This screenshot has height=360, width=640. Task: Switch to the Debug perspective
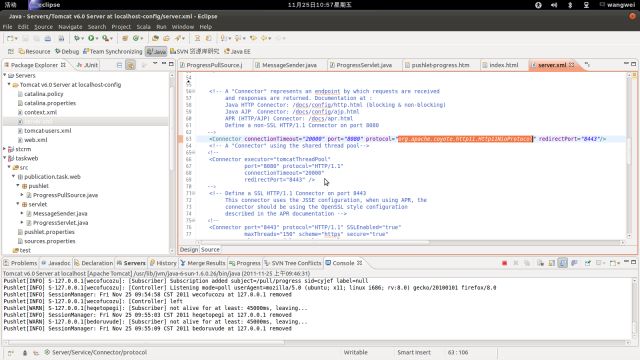click(67, 51)
